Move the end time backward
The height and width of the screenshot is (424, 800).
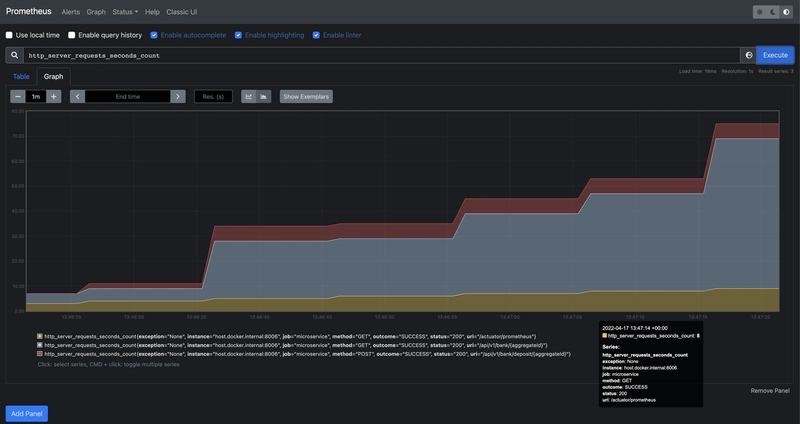[77, 96]
